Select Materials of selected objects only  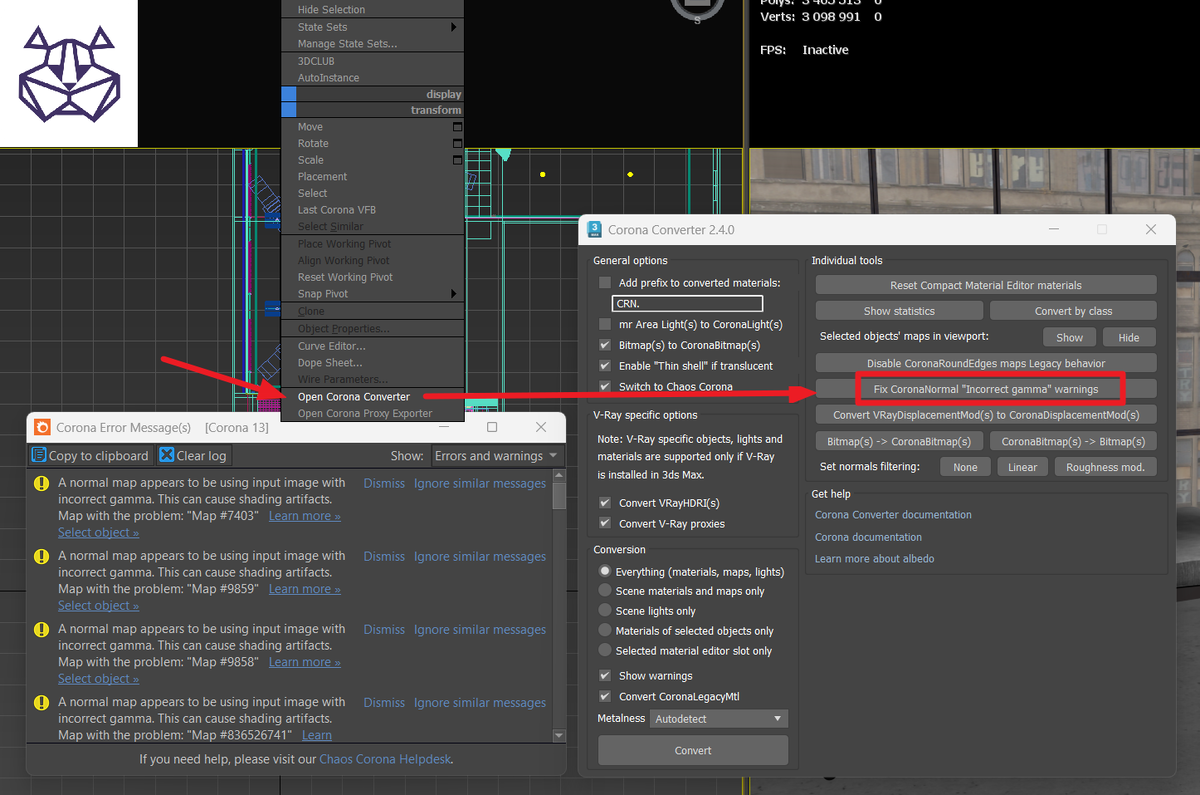tap(605, 630)
